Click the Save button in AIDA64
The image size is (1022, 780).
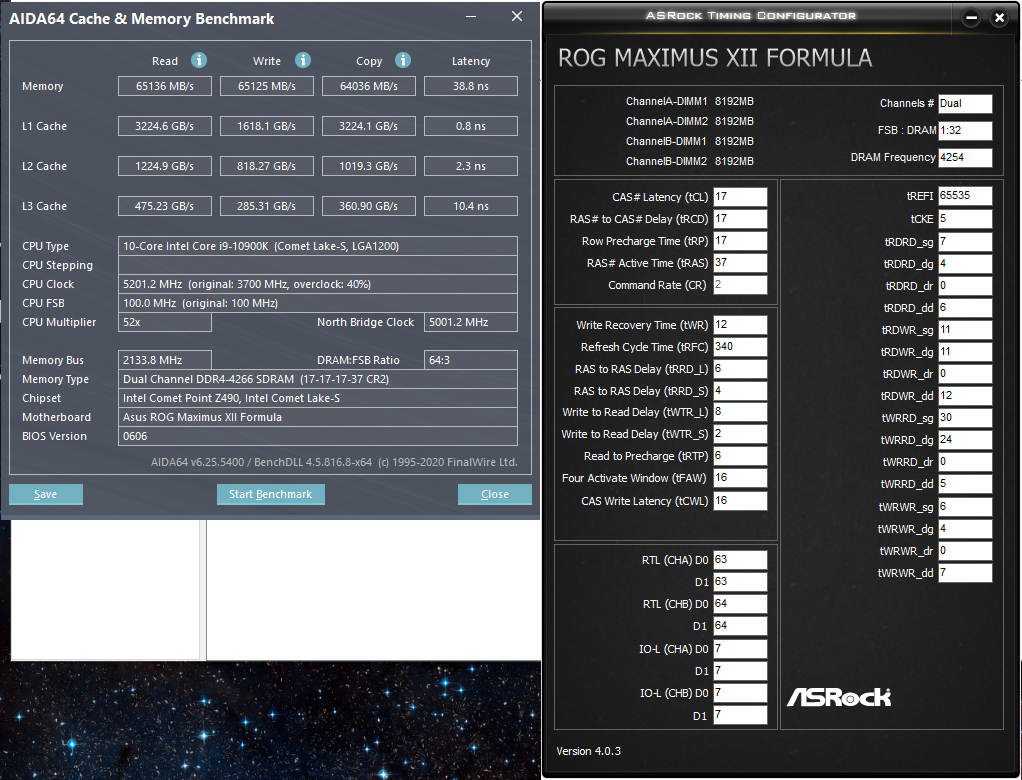tap(46, 494)
